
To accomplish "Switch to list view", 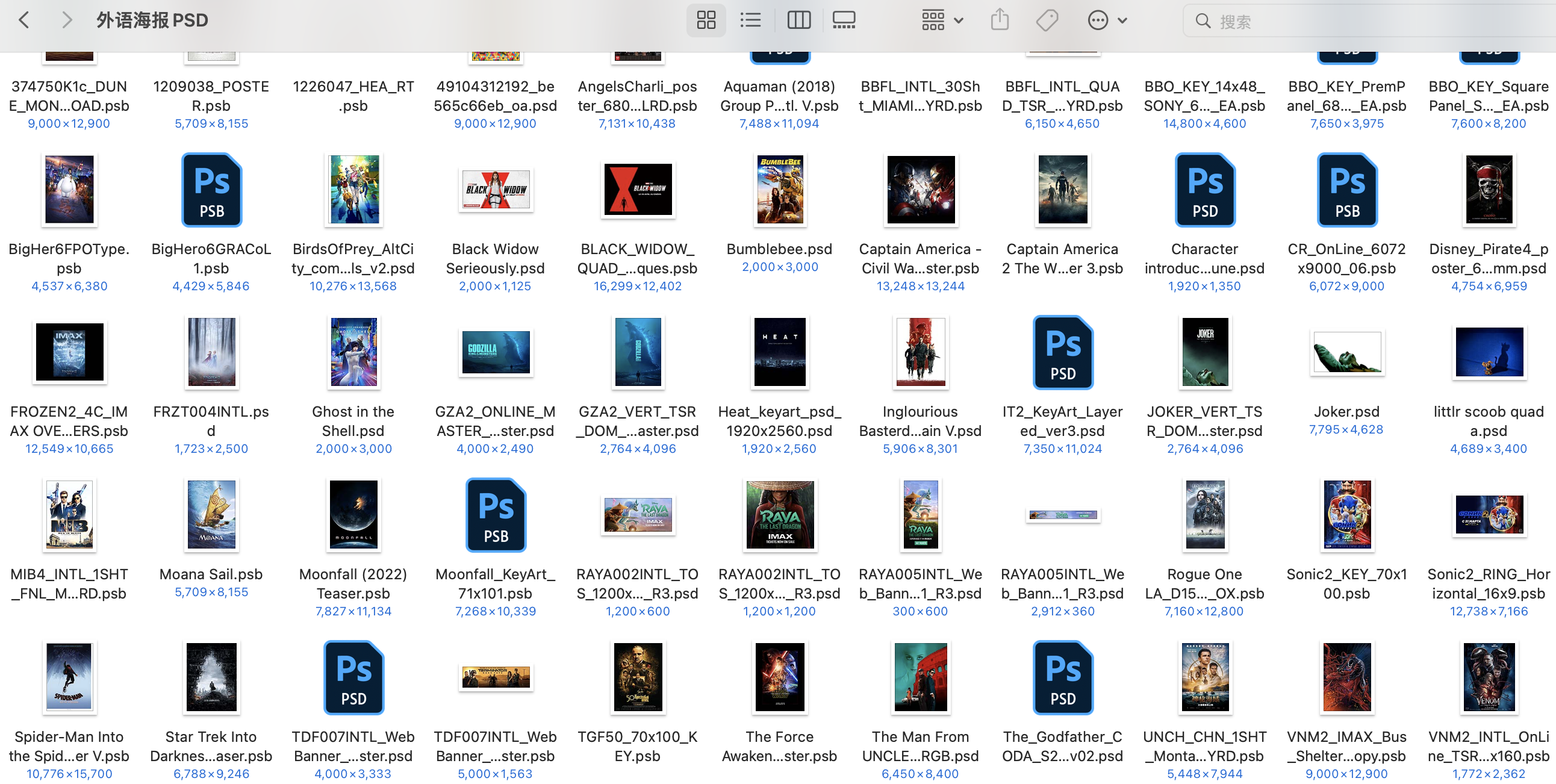I will (750, 20).
